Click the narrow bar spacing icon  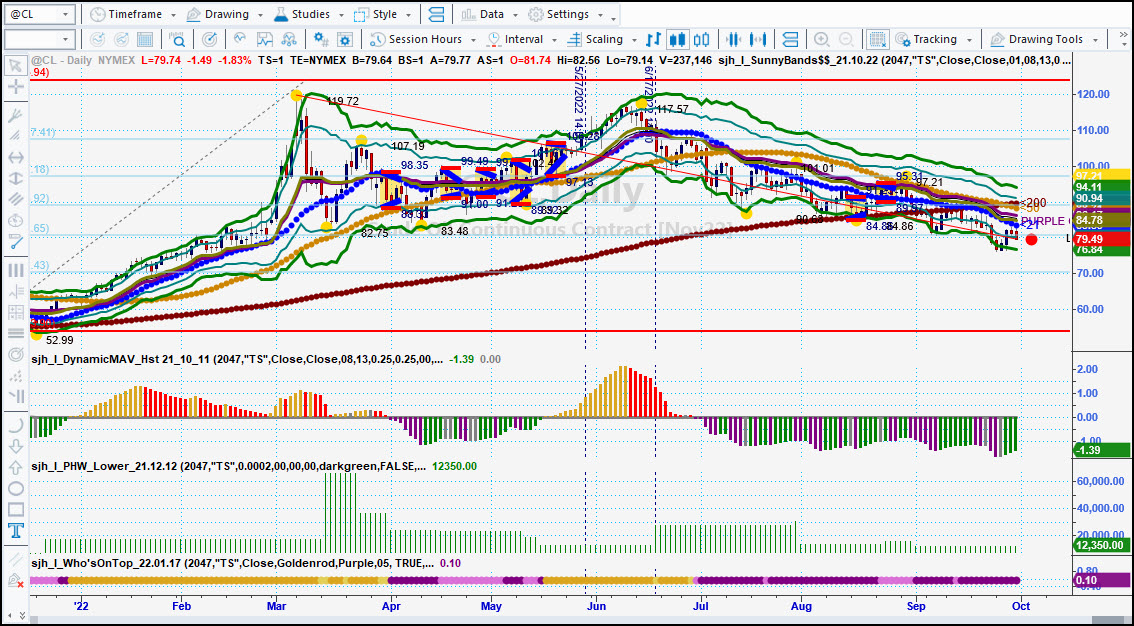pyautogui.click(x=735, y=39)
